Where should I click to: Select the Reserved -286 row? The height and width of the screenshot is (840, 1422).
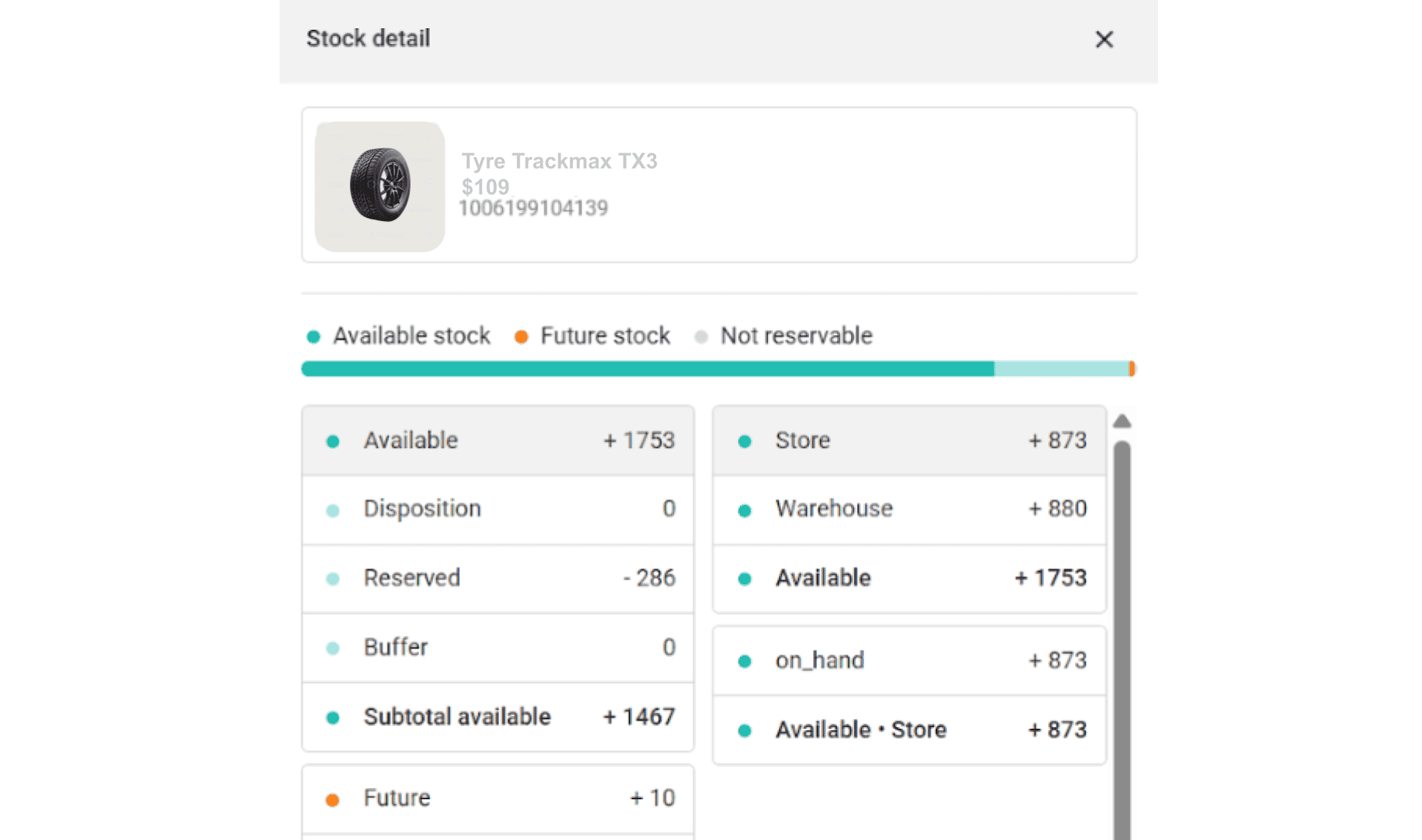[x=497, y=578]
